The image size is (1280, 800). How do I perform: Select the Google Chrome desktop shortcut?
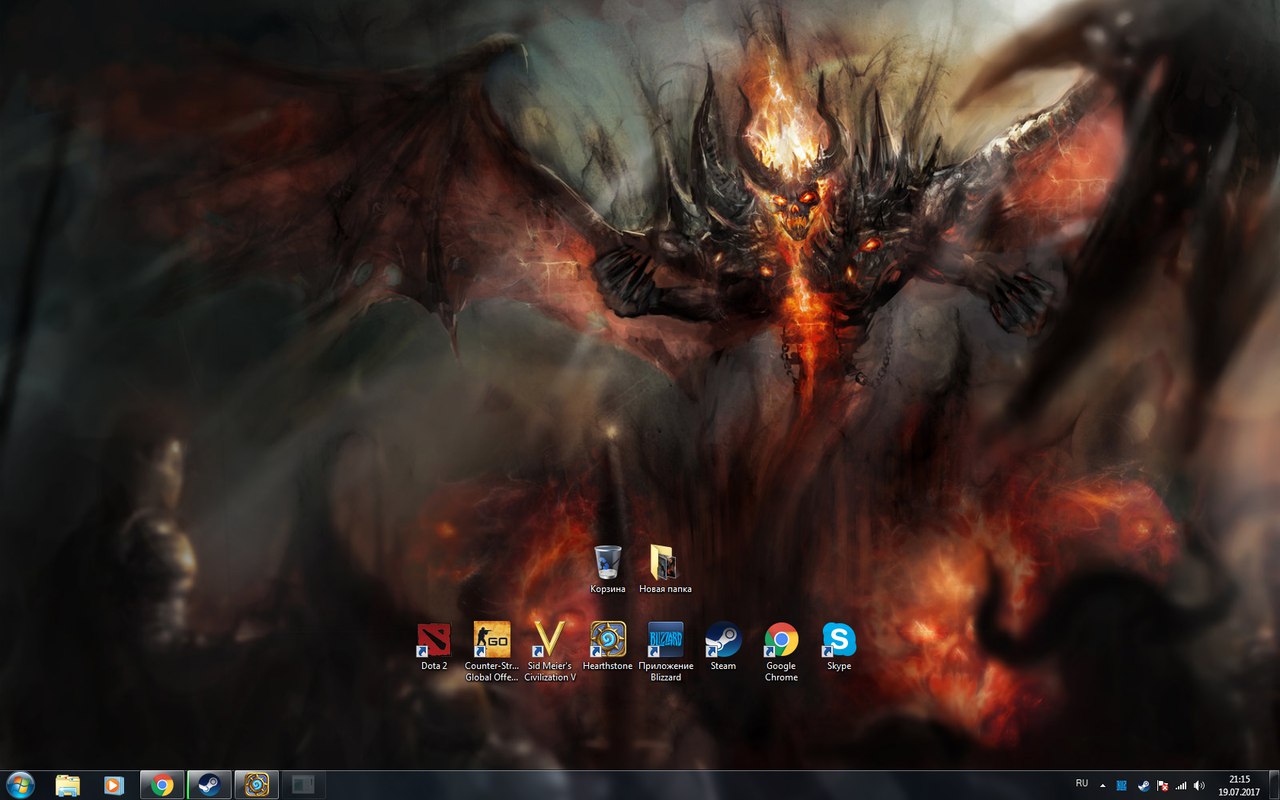[x=781, y=641]
